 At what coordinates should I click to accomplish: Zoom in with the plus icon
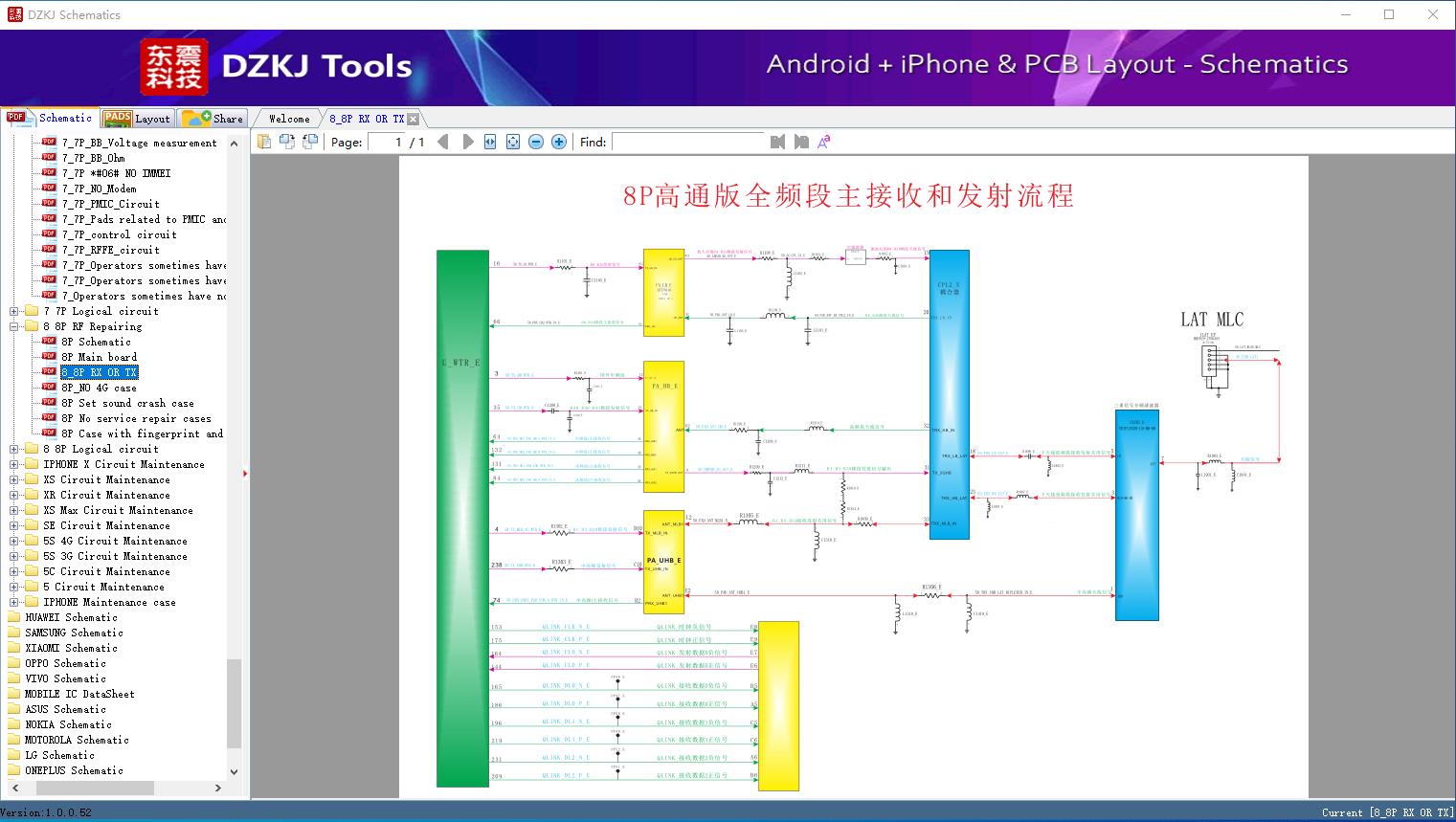pyautogui.click(x=559, y=142)
